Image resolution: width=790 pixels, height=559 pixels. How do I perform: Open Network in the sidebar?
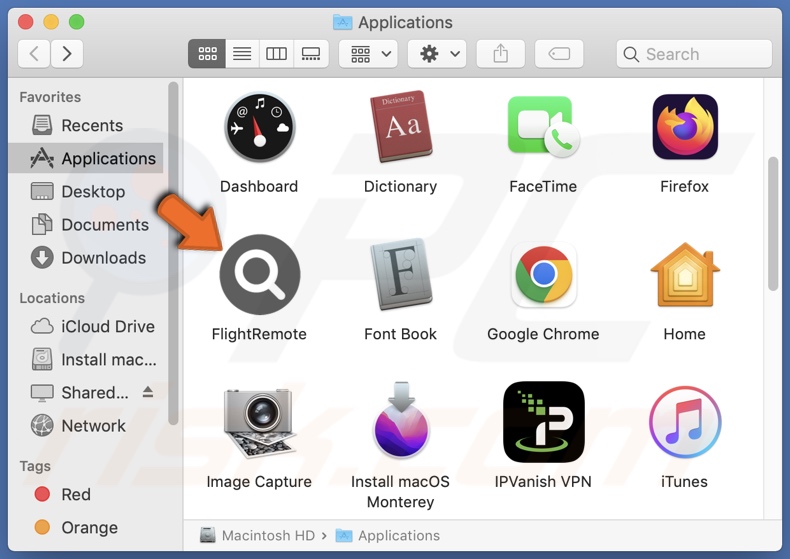(x=86, y=426)
